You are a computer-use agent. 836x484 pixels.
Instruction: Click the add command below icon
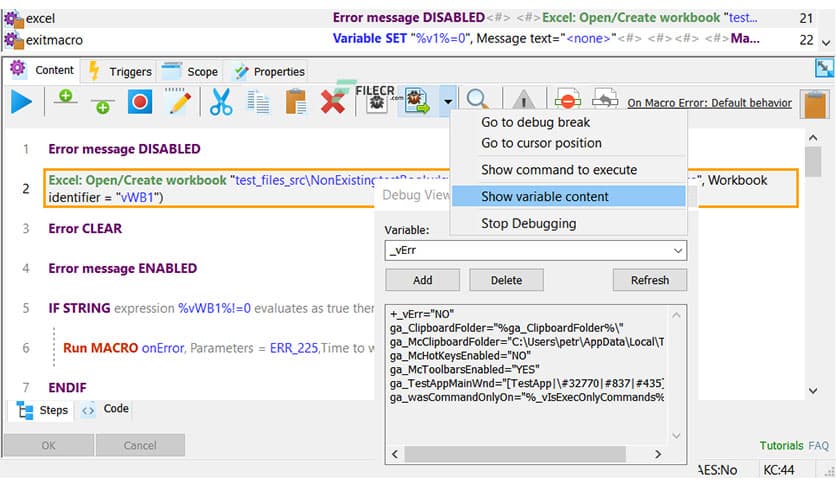pyautogui.click(x=102, y=106)
